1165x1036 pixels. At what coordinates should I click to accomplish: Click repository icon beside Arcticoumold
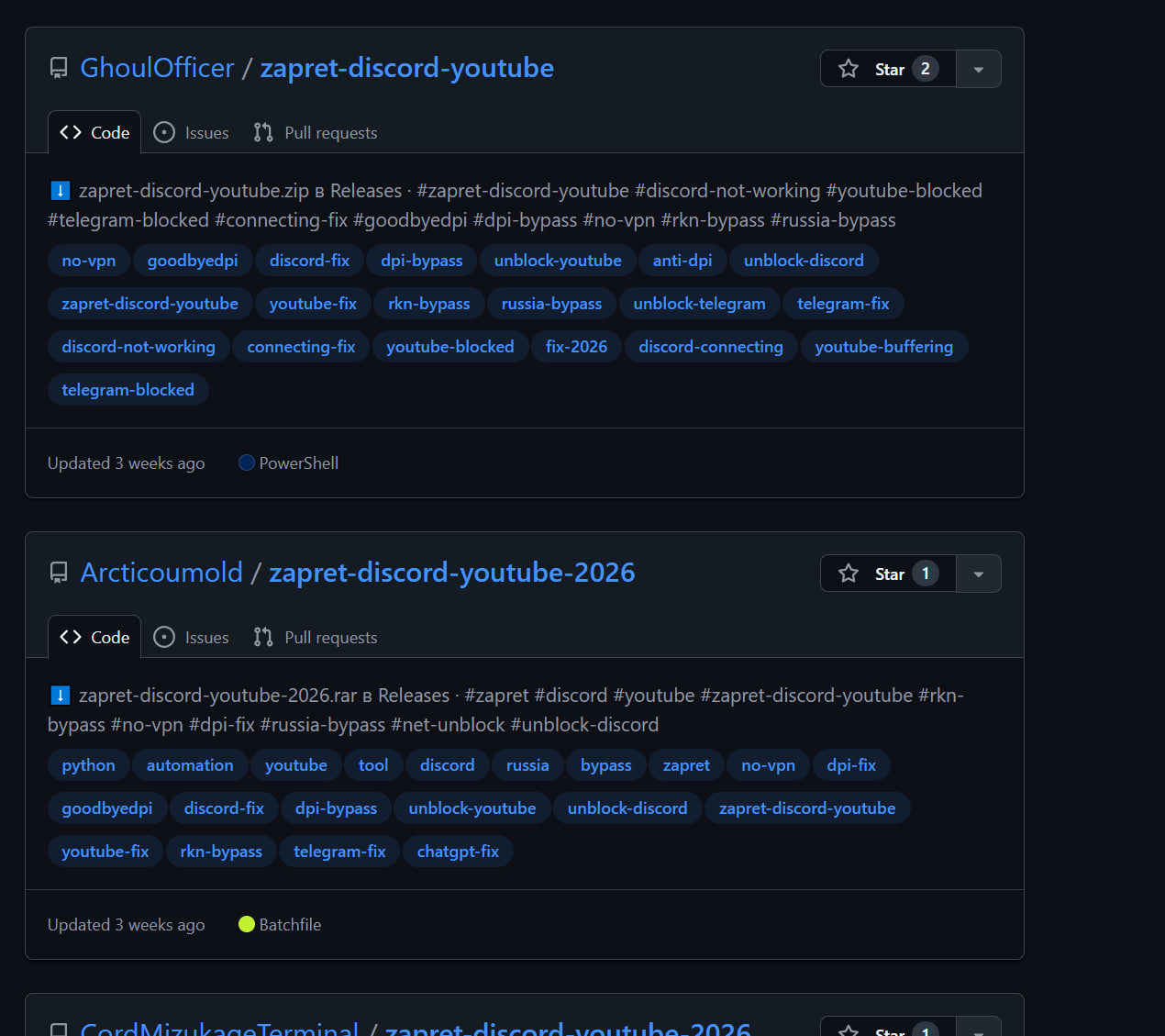point(59,573)
